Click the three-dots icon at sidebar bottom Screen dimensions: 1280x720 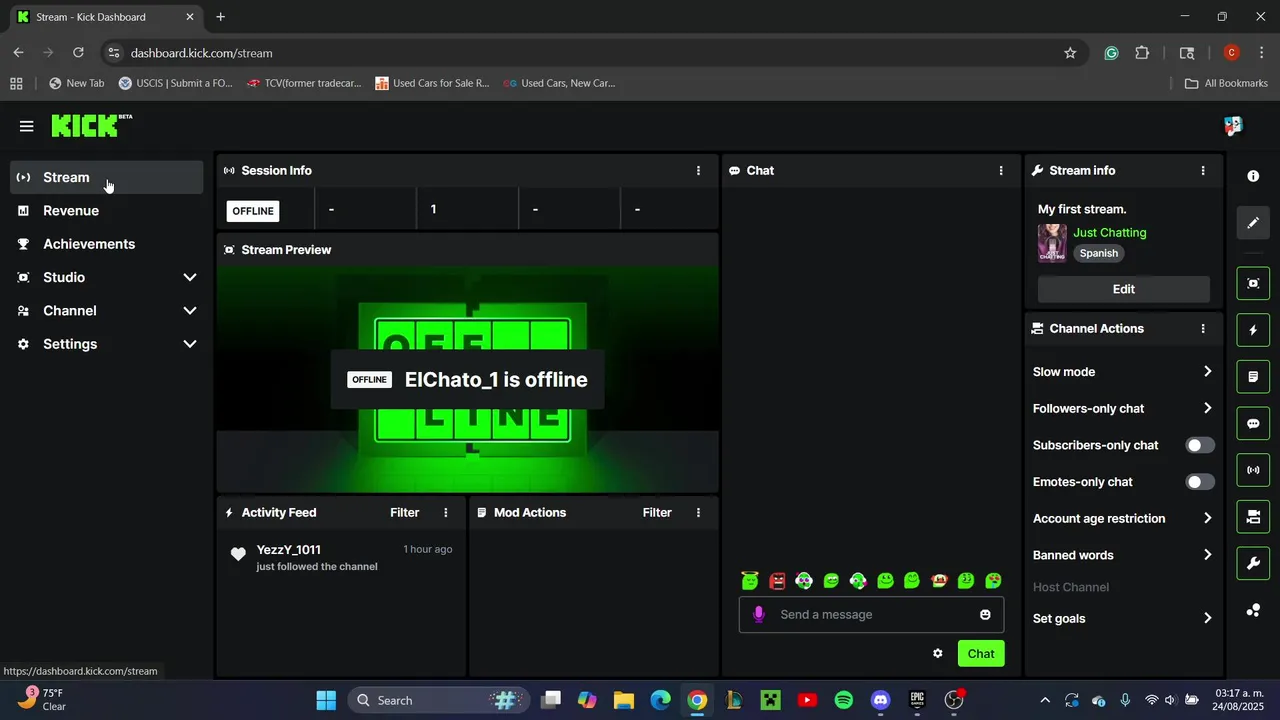pyautogui.click(x=1253, y=610)
